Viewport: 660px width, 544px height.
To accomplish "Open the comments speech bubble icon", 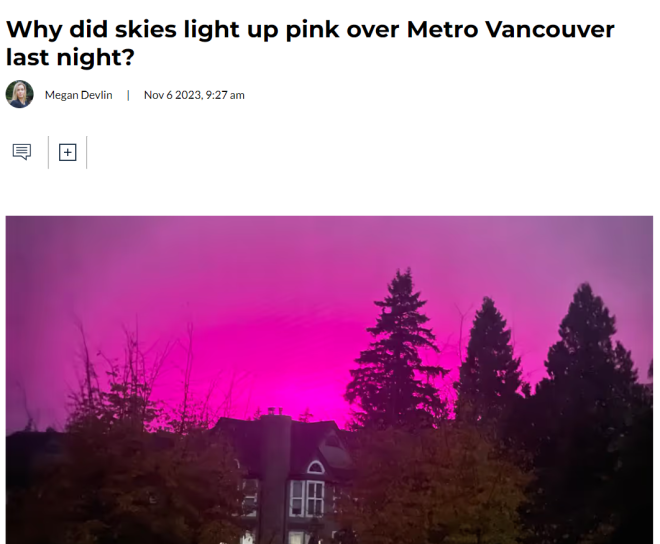I will pyautogui.click(x=22, y=152).
